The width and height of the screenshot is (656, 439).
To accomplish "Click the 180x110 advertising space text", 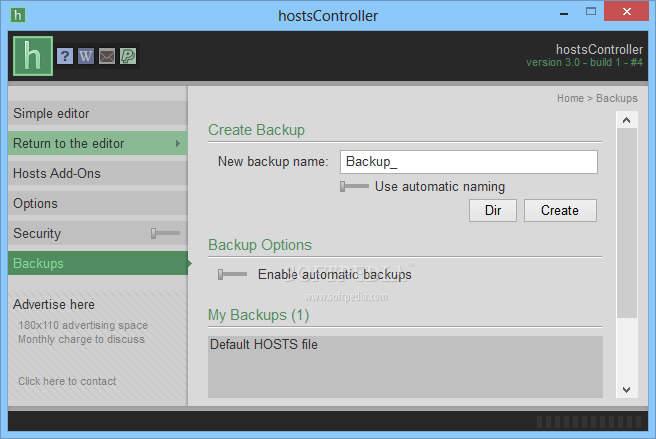I will (83, 325).
